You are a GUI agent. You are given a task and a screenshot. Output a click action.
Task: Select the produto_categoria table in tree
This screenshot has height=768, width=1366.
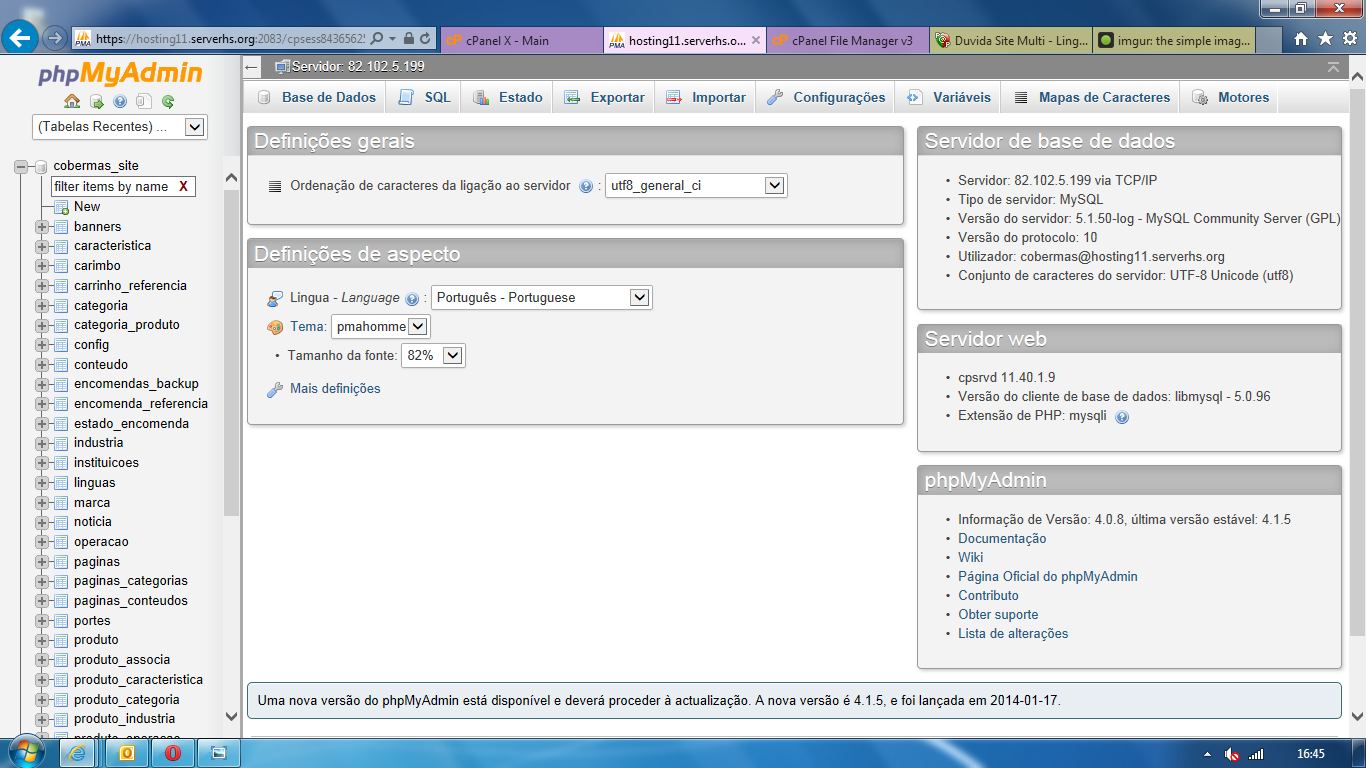pyautogui.click(x=126, y=700)
